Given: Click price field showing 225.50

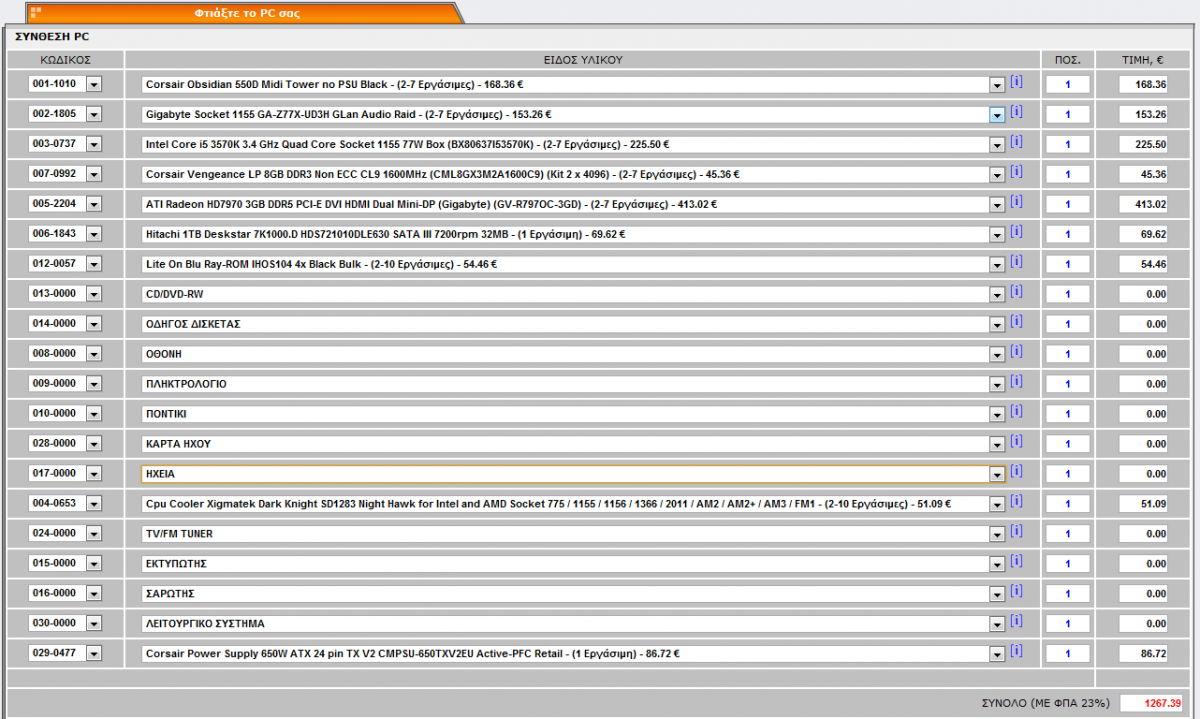Looking at the screenshot, I should [x=1144, y=145].
